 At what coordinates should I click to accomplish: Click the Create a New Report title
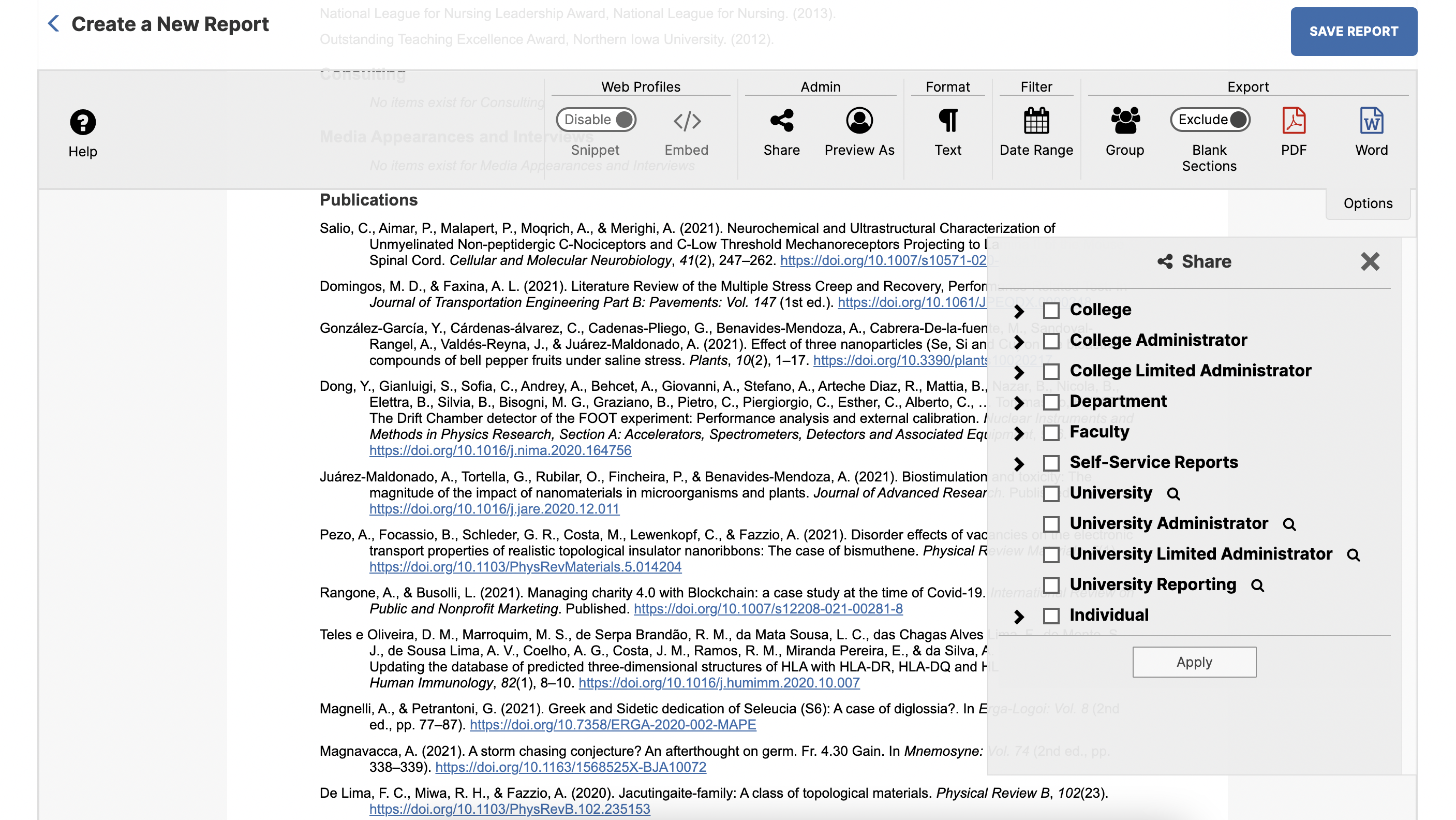tap(170, 24)
